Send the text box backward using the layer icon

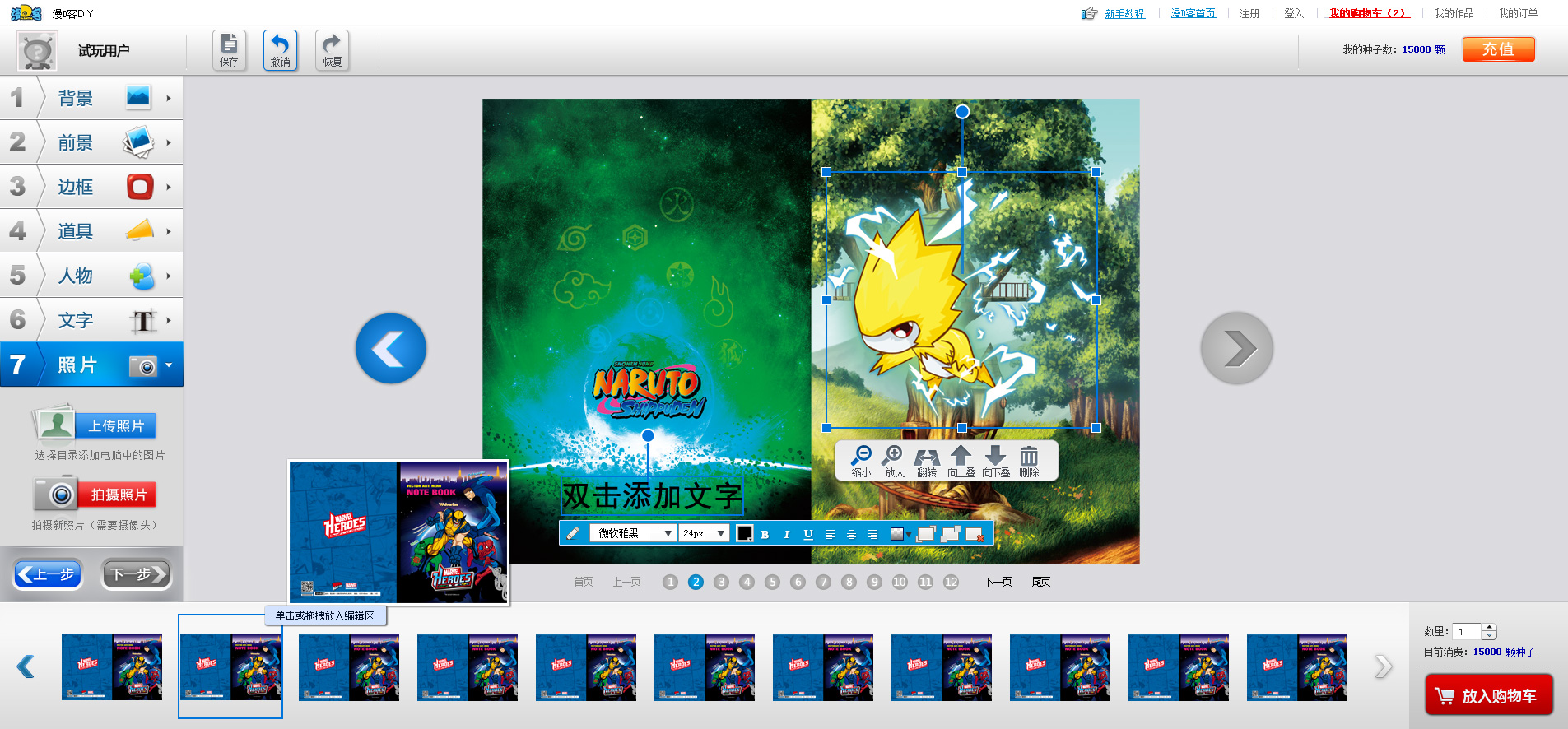[950, 534]
